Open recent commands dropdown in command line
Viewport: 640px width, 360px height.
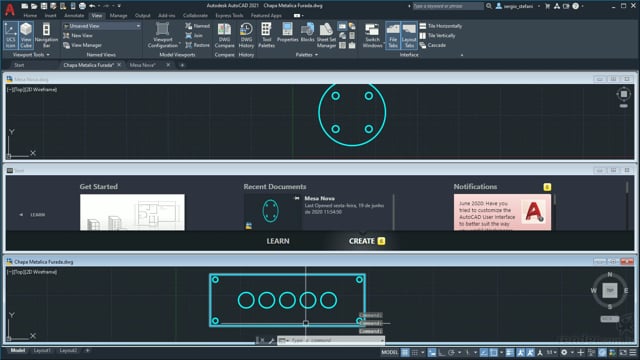(x=283, y=340)
